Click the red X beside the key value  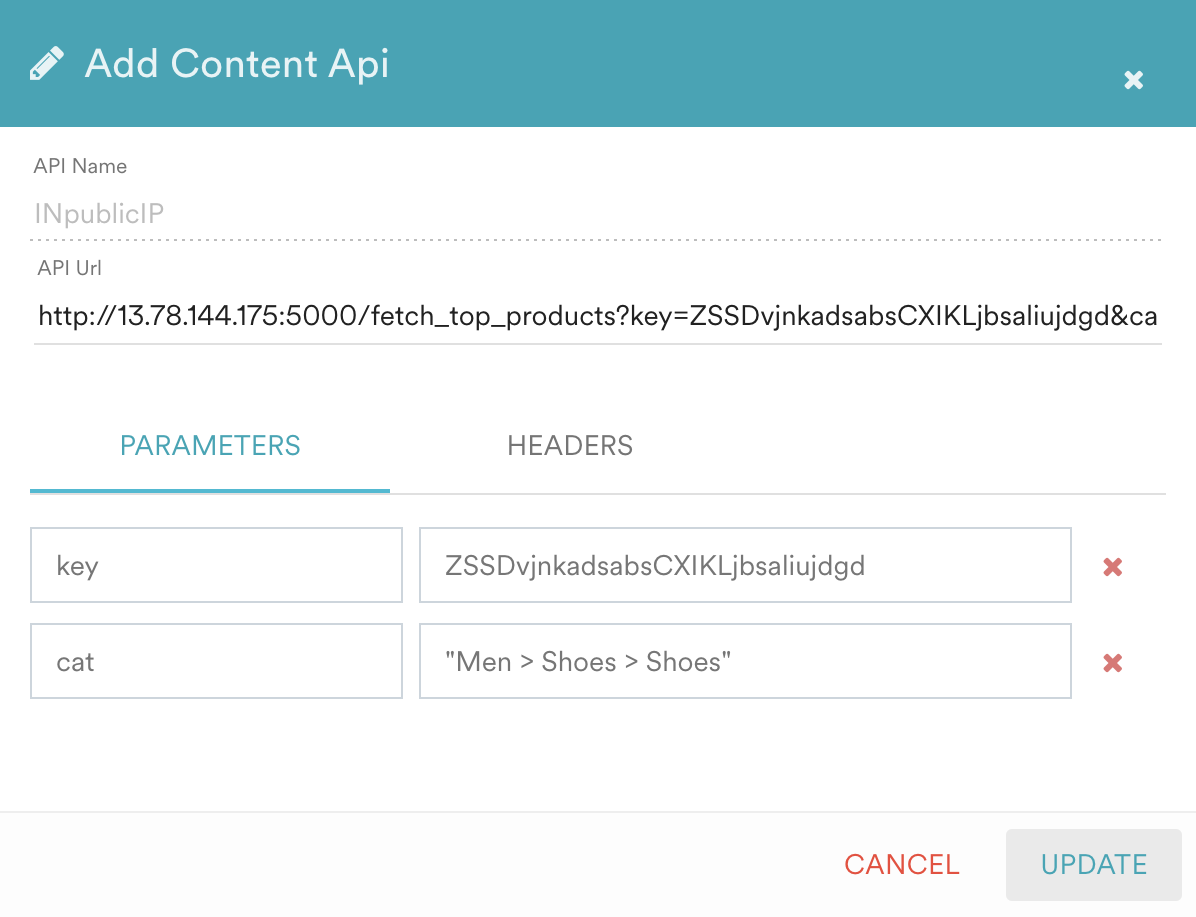(1112, 565)
